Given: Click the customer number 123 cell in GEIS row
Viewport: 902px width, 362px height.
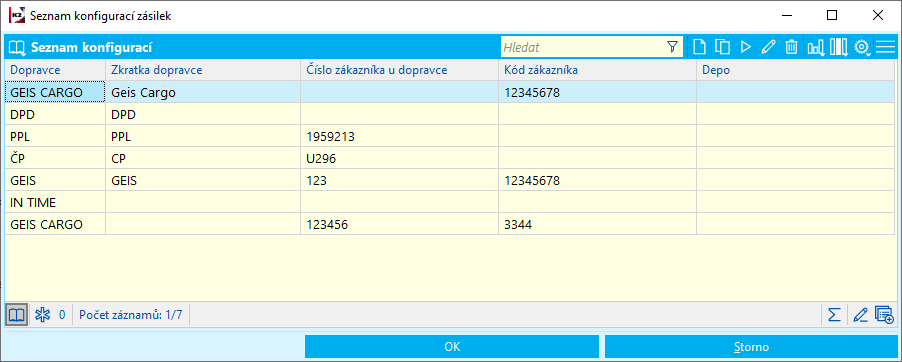Looking at the screenshot, I should pyautogui.click(x=399, y=180).
